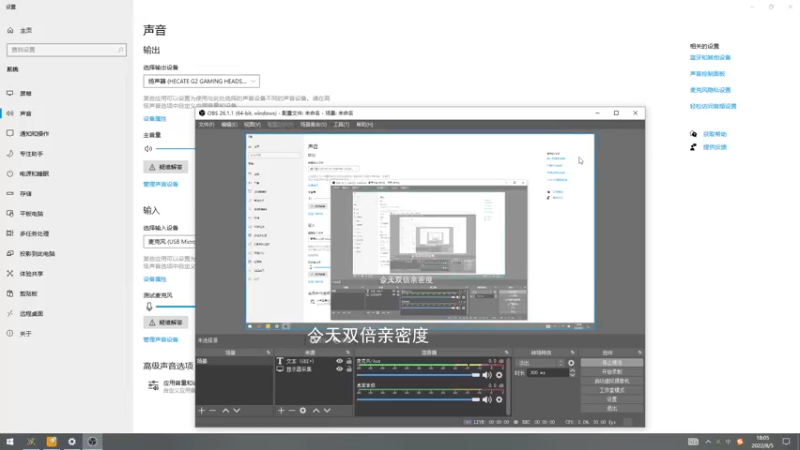Click the 300 ms duration field

pyautogui.click(x=547, y=373)
